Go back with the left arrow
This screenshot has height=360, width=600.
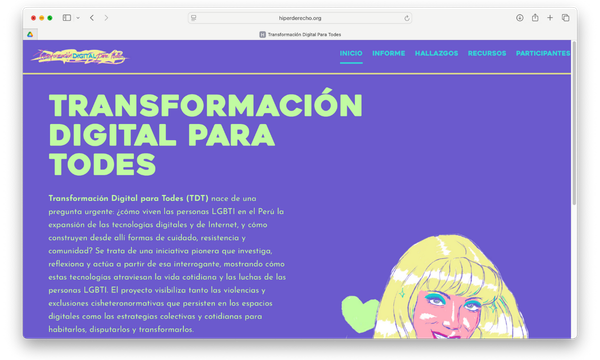coord(92,18)
